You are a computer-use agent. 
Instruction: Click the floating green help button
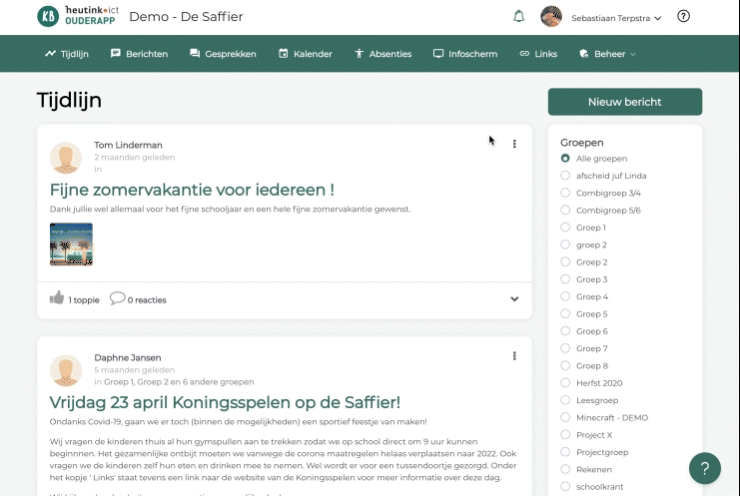pyautogui.click(x=705, y=468)
